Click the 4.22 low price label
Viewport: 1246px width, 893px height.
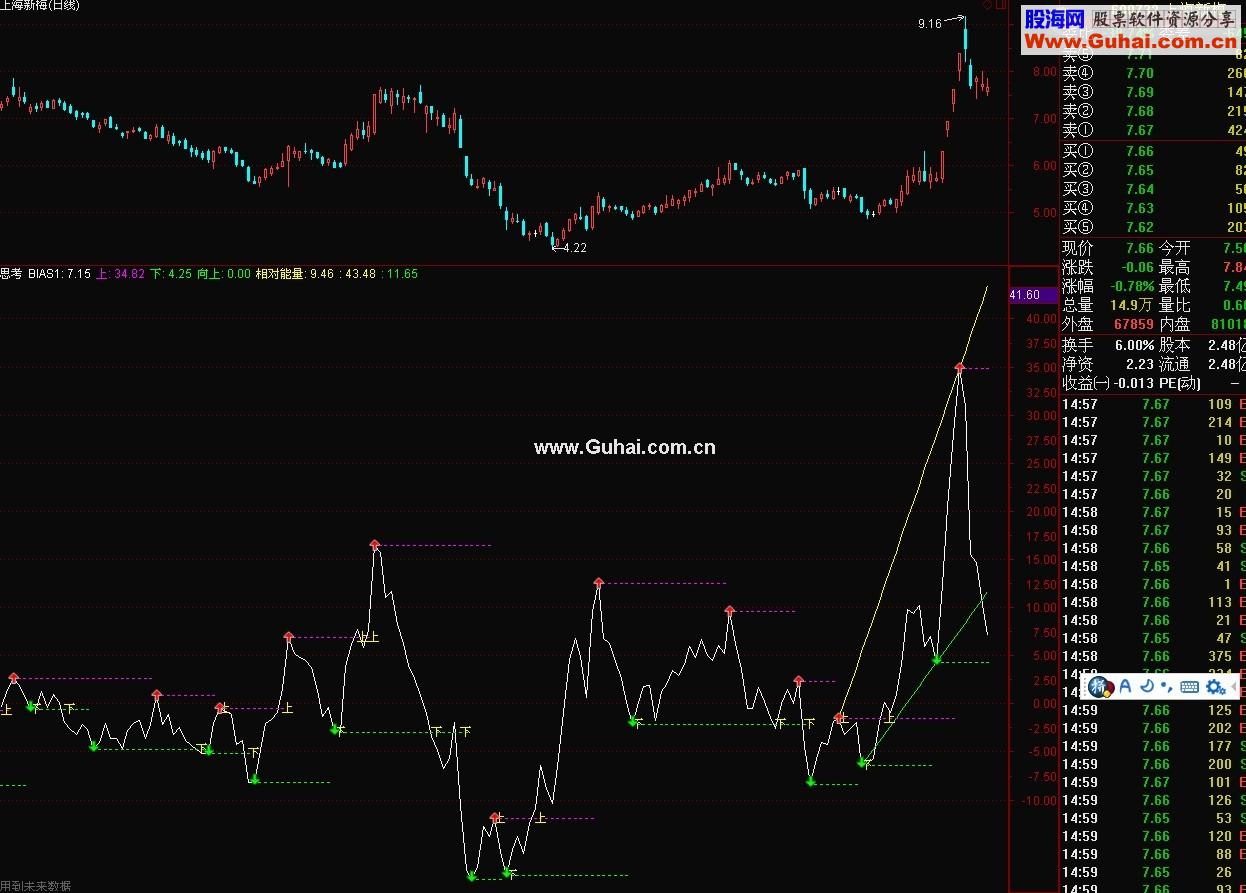(574, 247)
